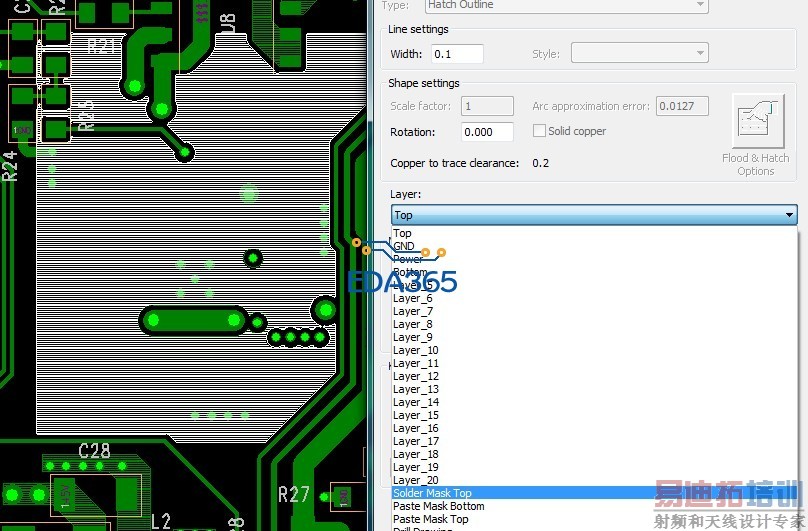The height and width of the screenshot is (531, 808).
Task: Toggle the Solid copper checkbox
Action: pyautogui.click(x=540, y=131)
